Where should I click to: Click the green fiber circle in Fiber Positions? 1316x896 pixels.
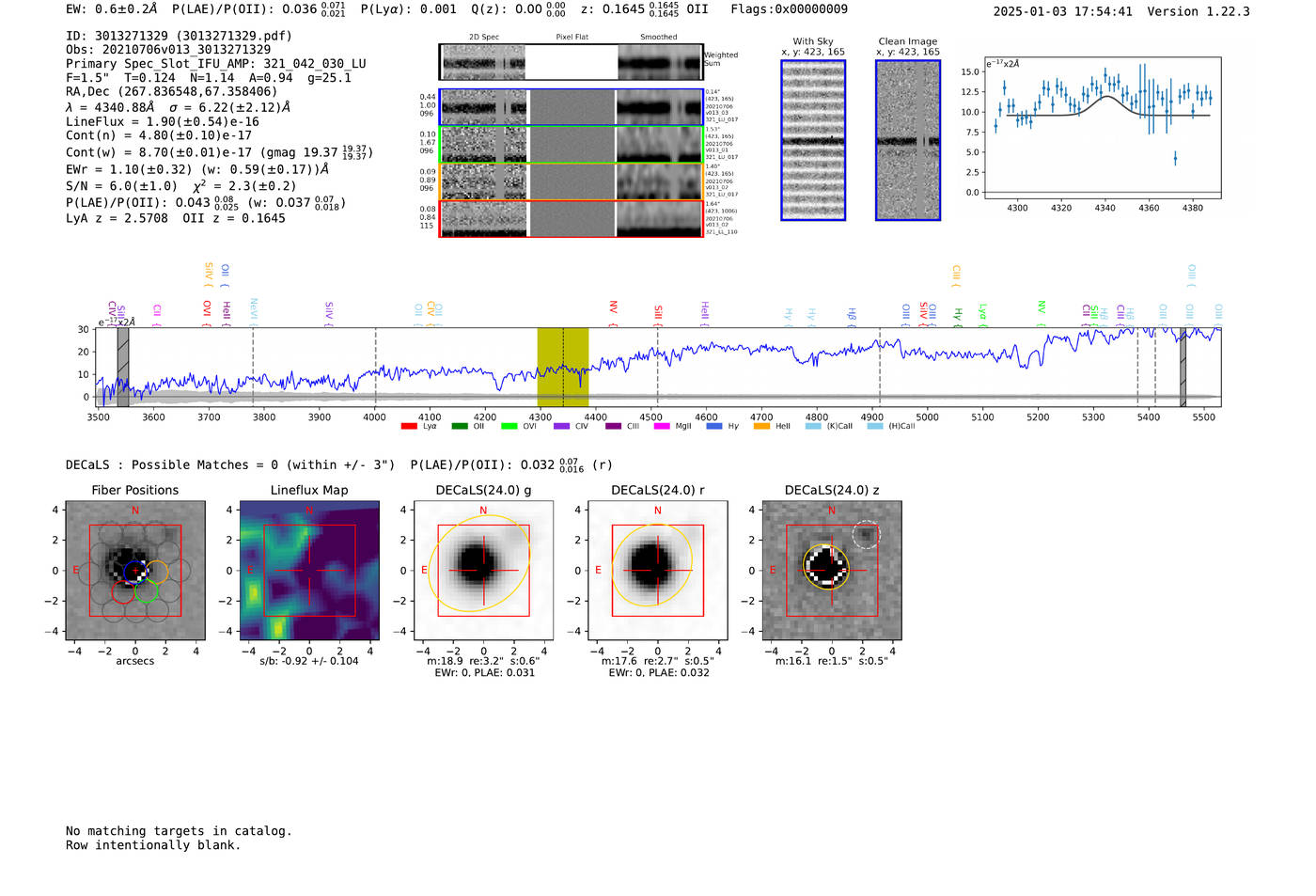coord(146,591)
